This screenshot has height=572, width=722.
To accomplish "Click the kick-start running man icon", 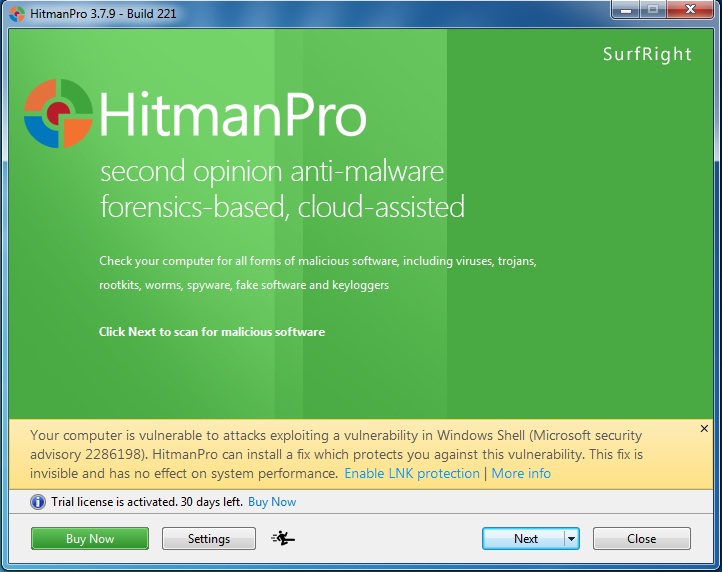I will [283, 538].
